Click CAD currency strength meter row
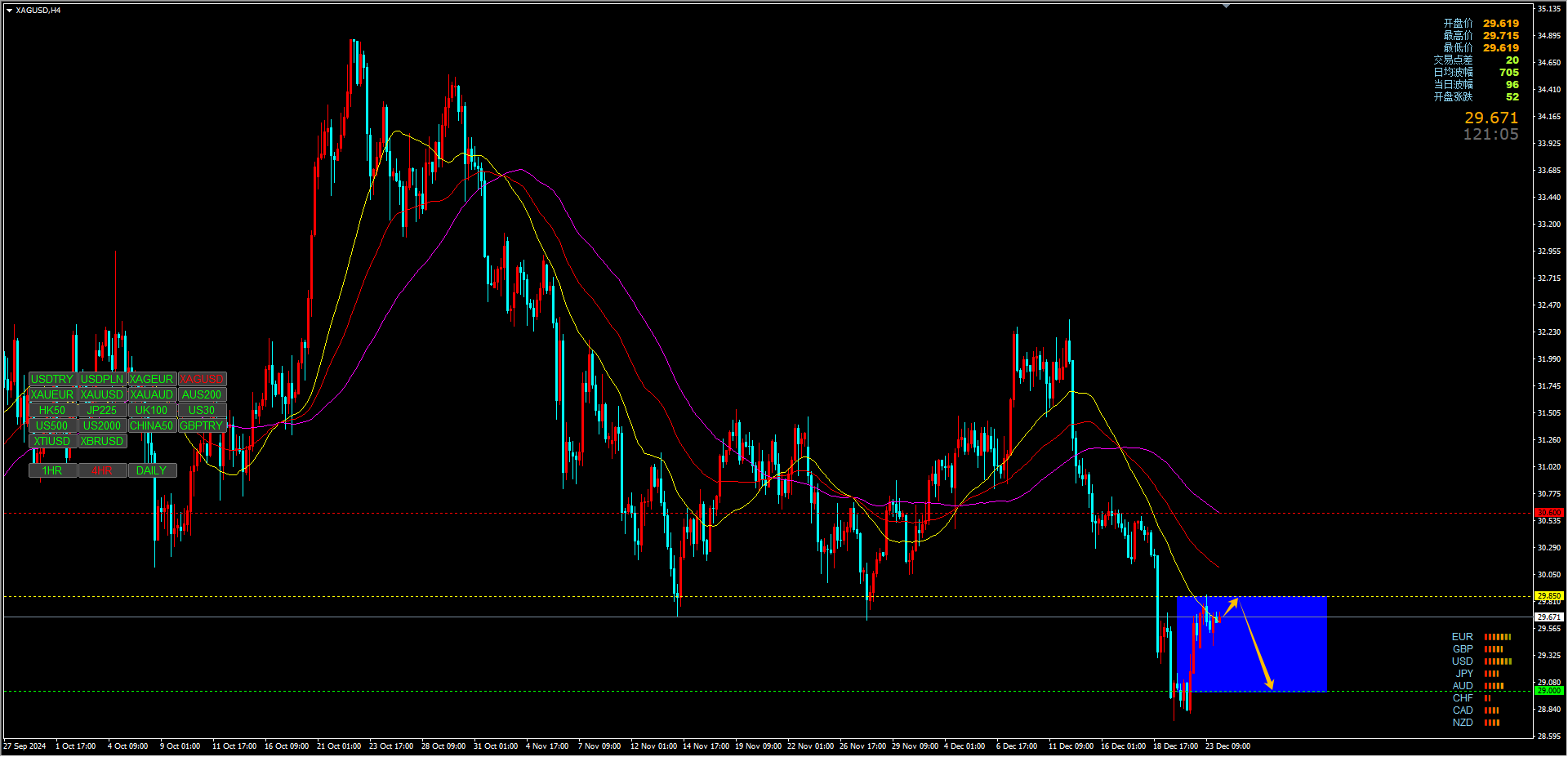The image size is (1568, 757). [1476, 710]
